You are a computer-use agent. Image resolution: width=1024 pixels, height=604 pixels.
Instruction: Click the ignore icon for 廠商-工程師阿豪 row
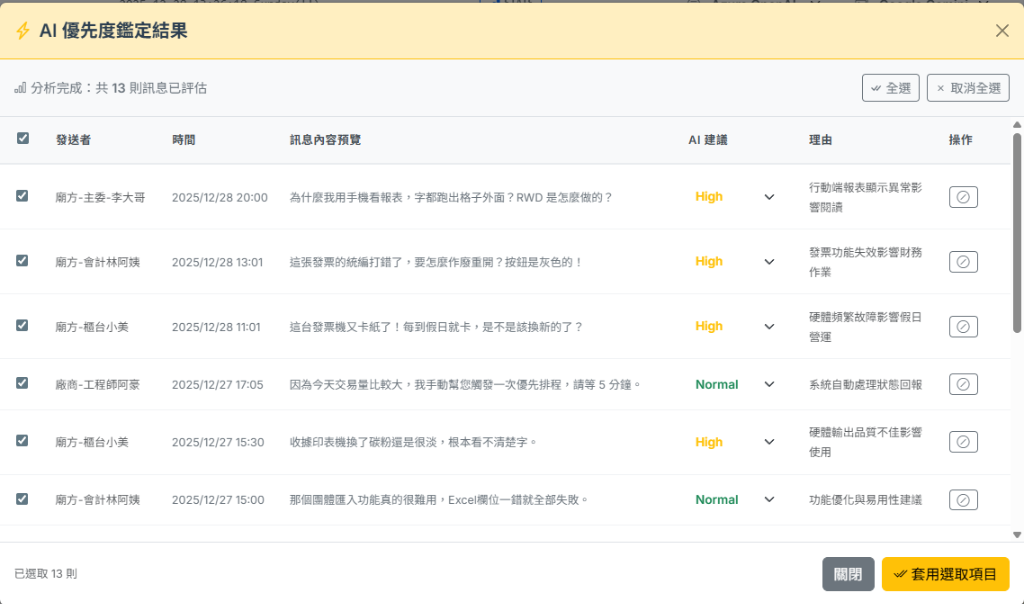tap(963, 384)
